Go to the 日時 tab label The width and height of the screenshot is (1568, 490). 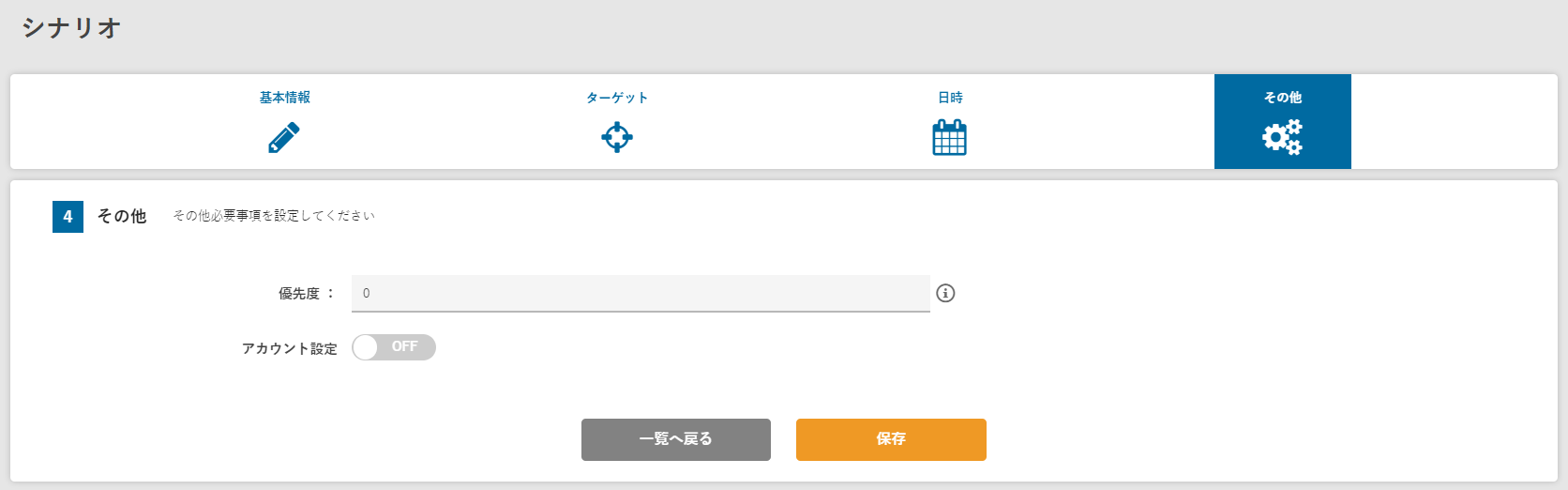[x=950, y=98]
